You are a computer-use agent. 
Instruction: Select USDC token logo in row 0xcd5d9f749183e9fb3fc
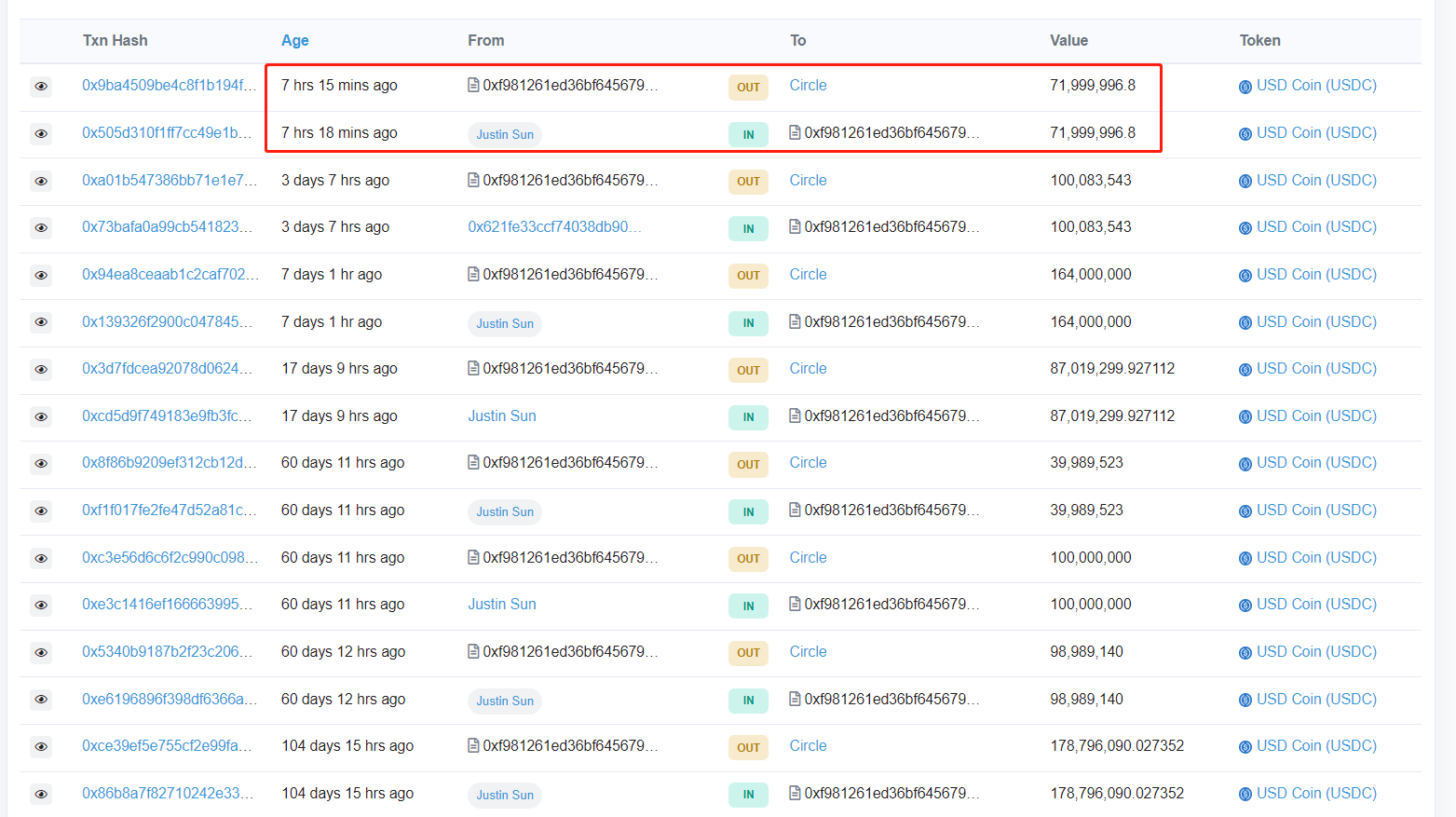click(x=1245, y=417)
